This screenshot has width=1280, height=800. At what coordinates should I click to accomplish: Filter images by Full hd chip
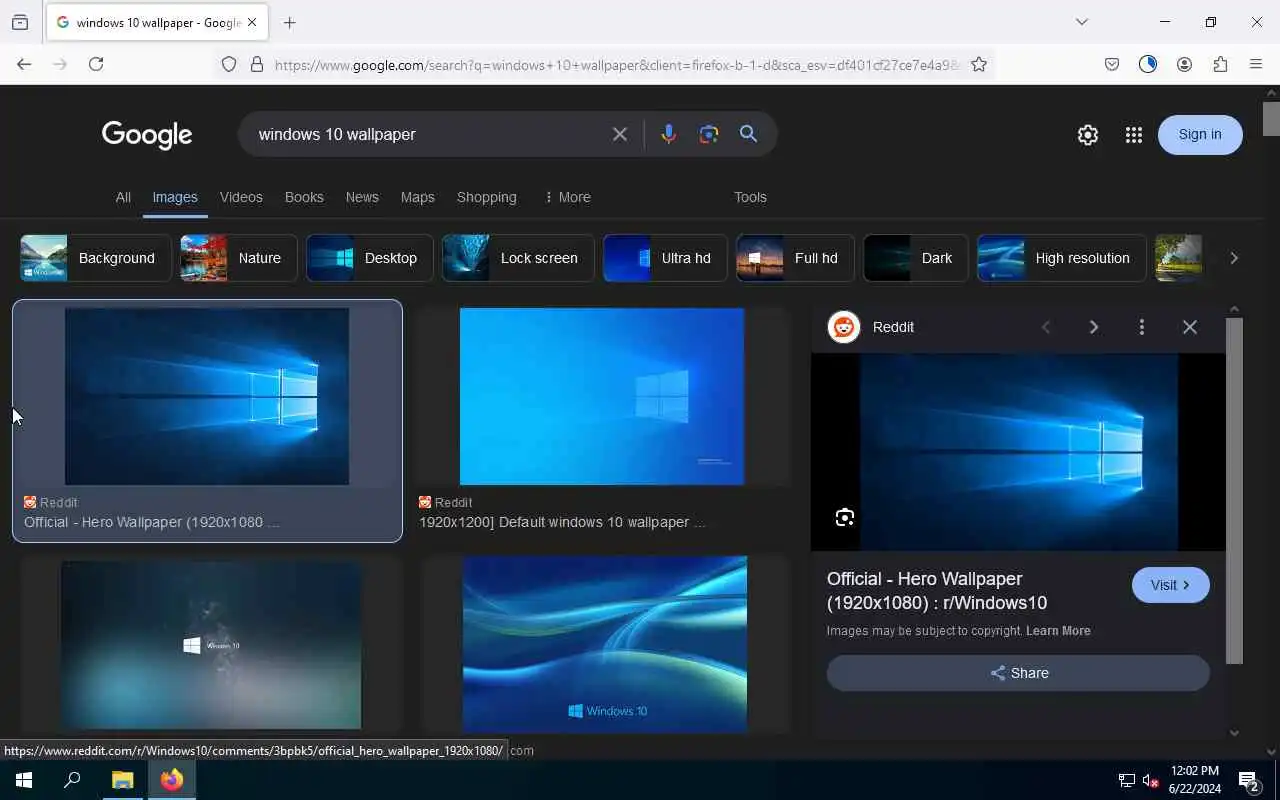[x=795, y=258]
